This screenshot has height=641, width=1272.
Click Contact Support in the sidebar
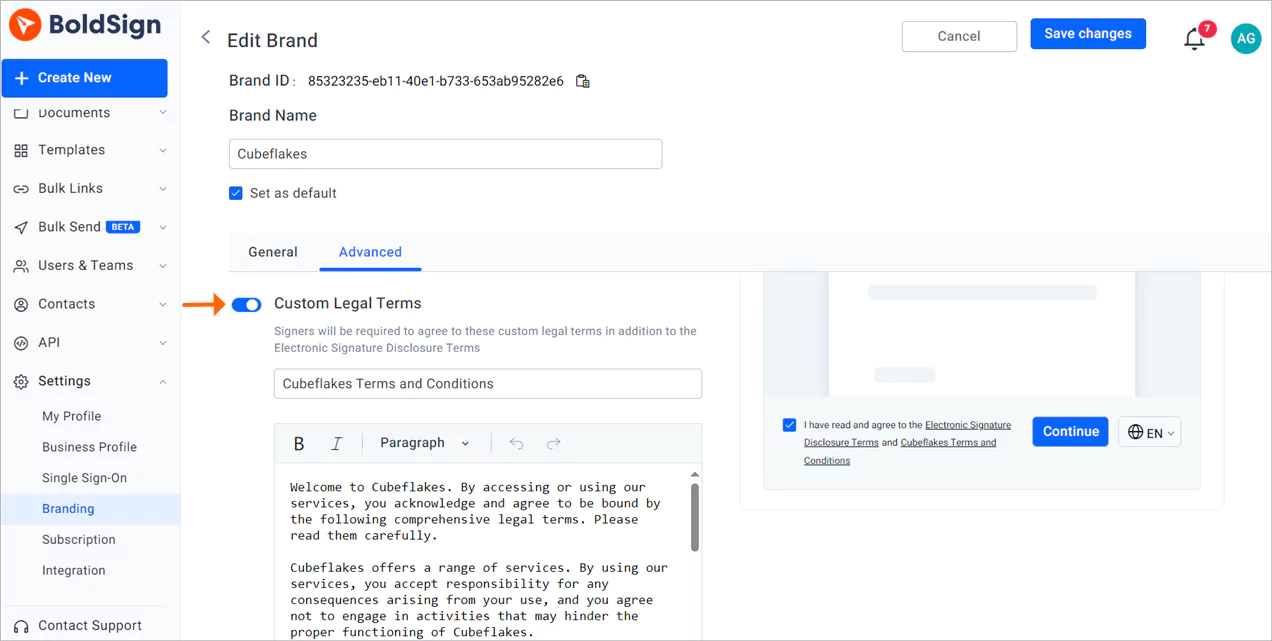pos(90,626)
